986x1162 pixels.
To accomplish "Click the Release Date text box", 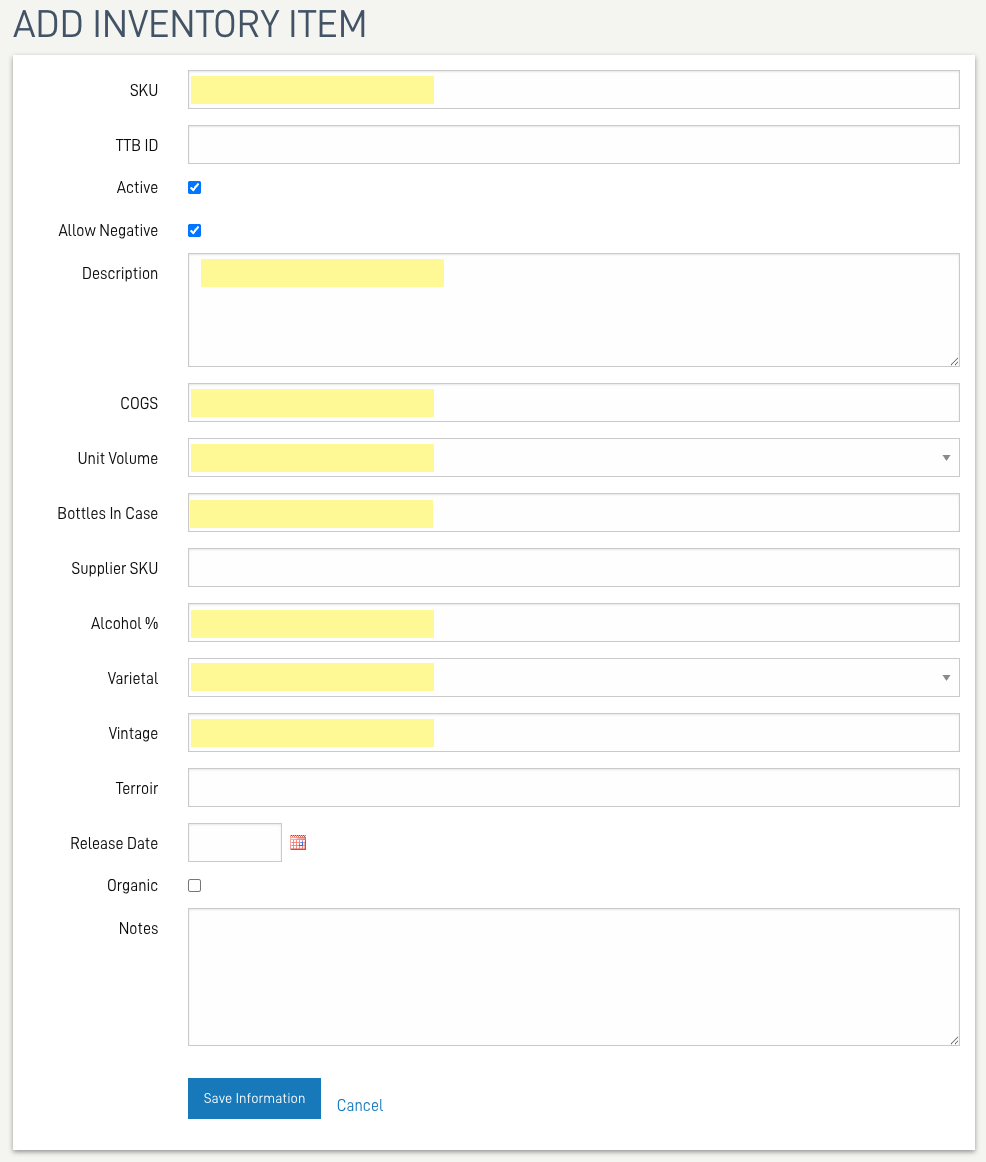I will click(x=235, y=843).
